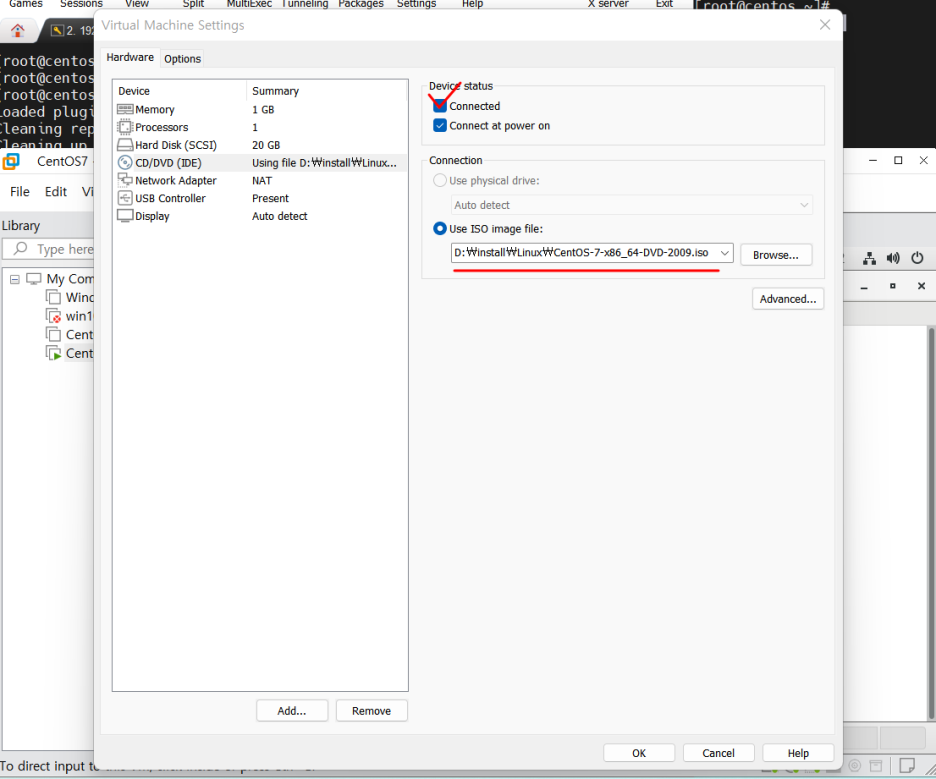Screen dimensions: 936x779
Task: Click the Auto detect display summary
Action: [279, 216]
